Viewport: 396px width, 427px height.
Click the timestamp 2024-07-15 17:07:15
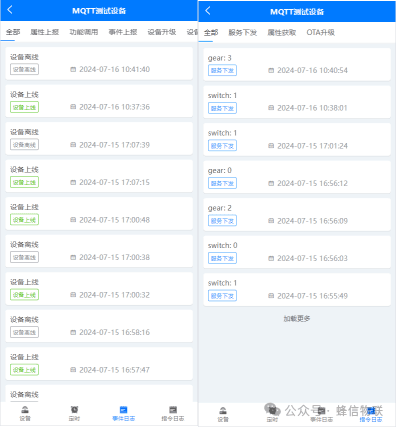click(x=115, y=182)
